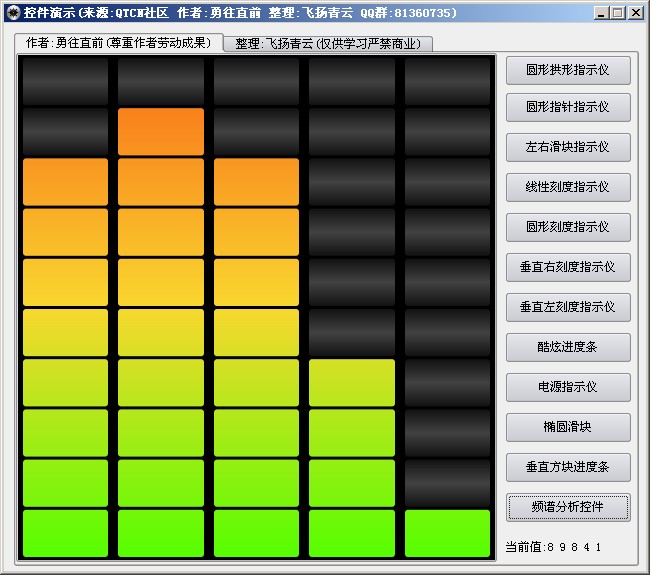
Task: Select the 左右滑块指示仪 button
Action: click(x=568, y=147)
